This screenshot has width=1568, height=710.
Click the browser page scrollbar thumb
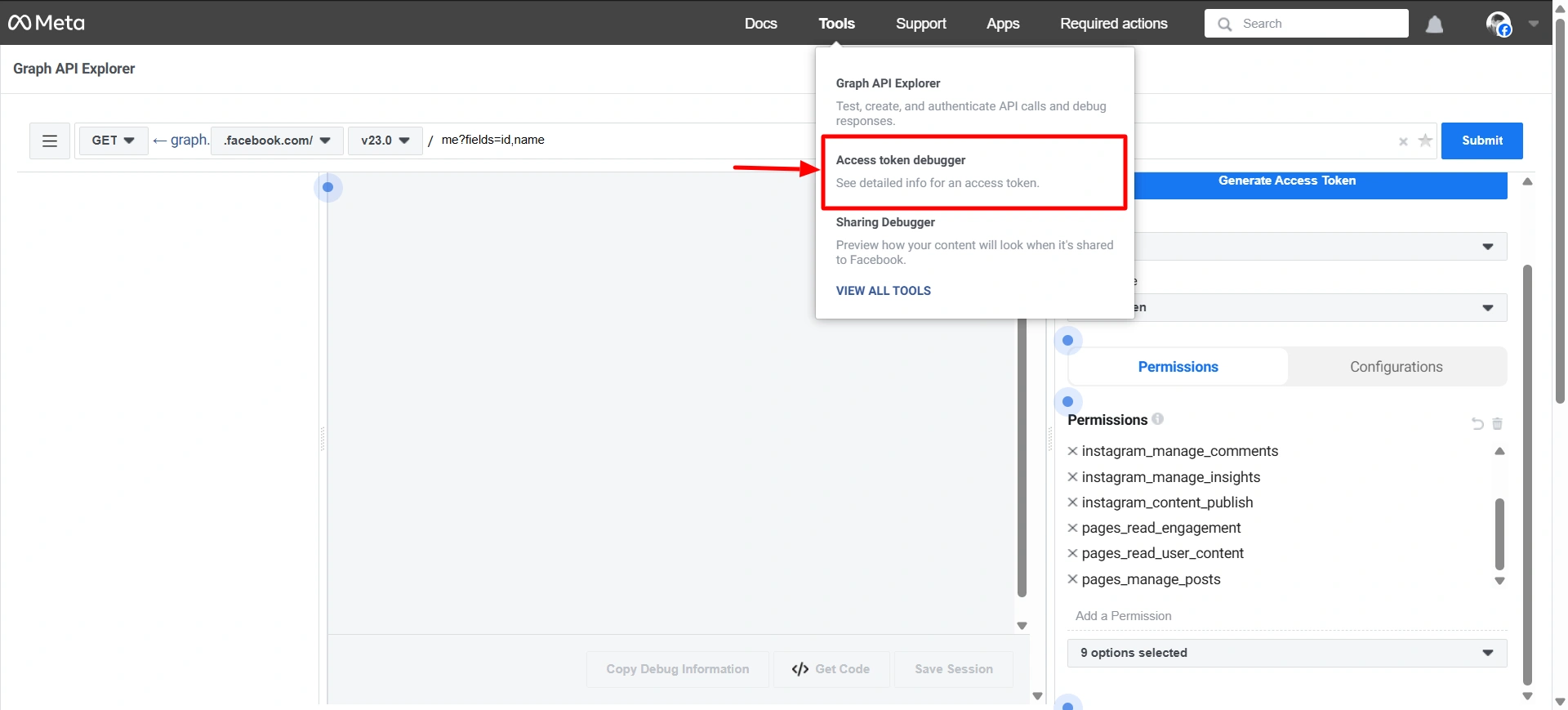(x=1560, y=210)
